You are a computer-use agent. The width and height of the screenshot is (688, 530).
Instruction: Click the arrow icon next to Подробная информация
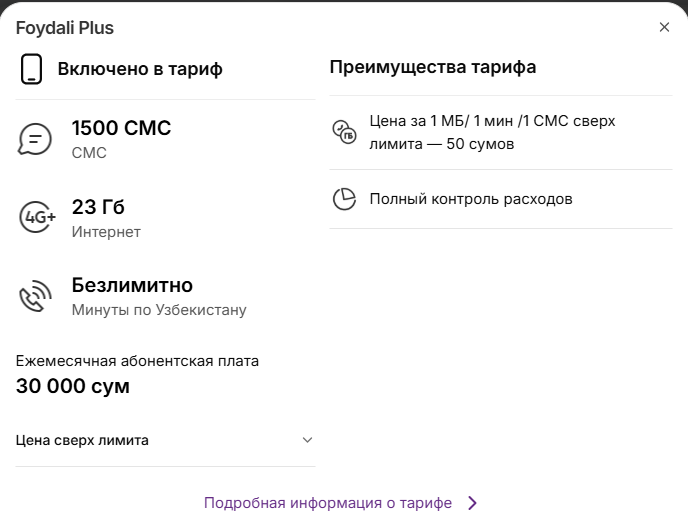(x=473, y=503)
